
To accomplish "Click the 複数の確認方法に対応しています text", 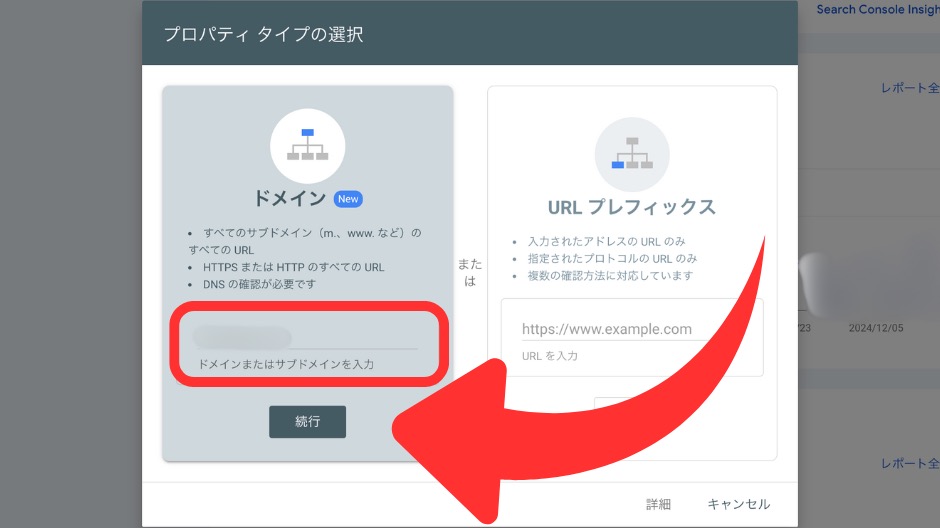I will click(x=610, y=276).
